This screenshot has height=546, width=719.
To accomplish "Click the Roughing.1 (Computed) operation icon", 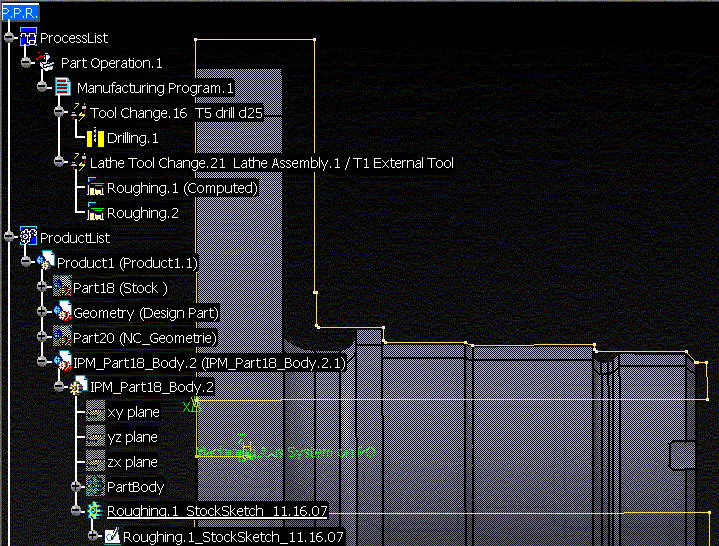I will point(95,188).
